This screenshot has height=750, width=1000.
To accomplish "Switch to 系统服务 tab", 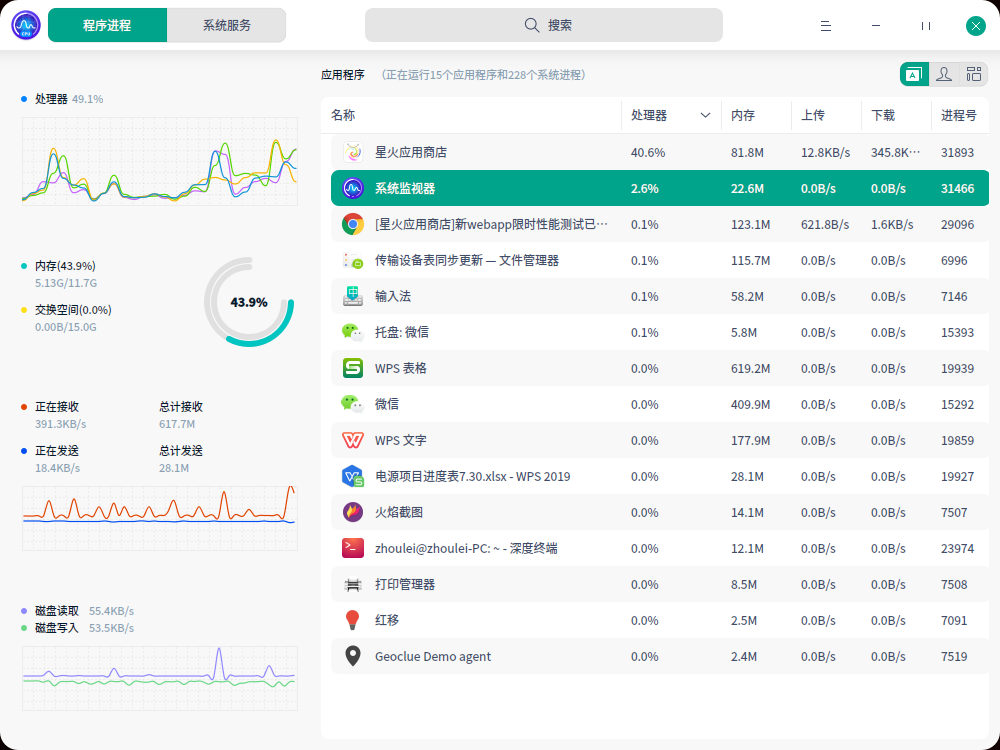I will coord(226,26).
